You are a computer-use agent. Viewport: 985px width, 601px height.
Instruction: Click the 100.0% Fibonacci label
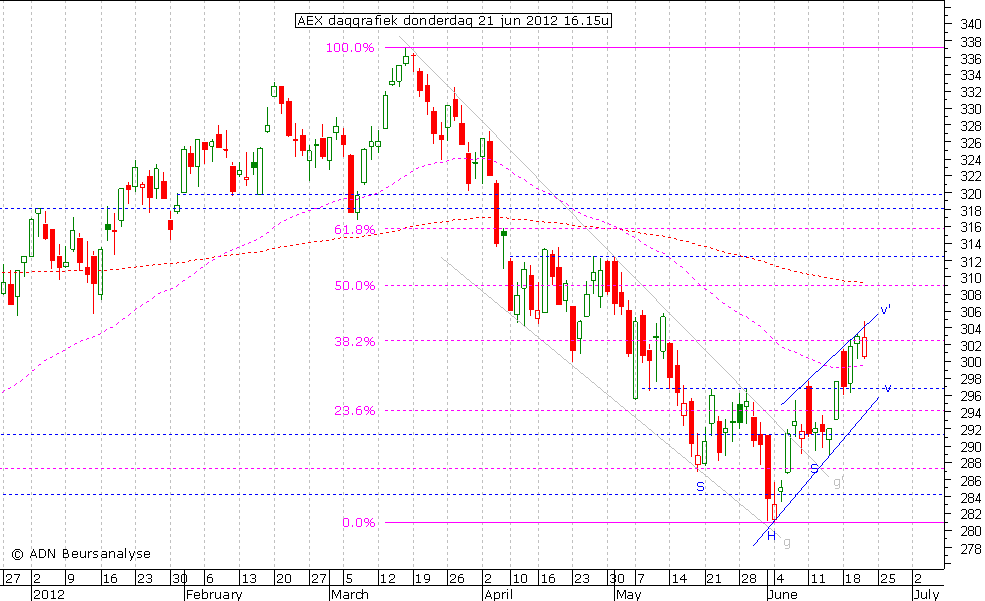(350, 48)
